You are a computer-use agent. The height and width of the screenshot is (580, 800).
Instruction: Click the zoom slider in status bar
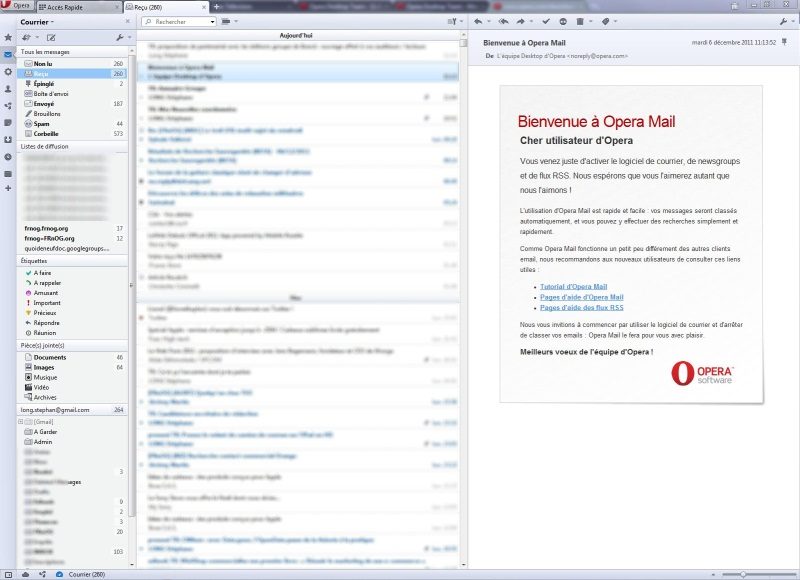pos(742,574)
